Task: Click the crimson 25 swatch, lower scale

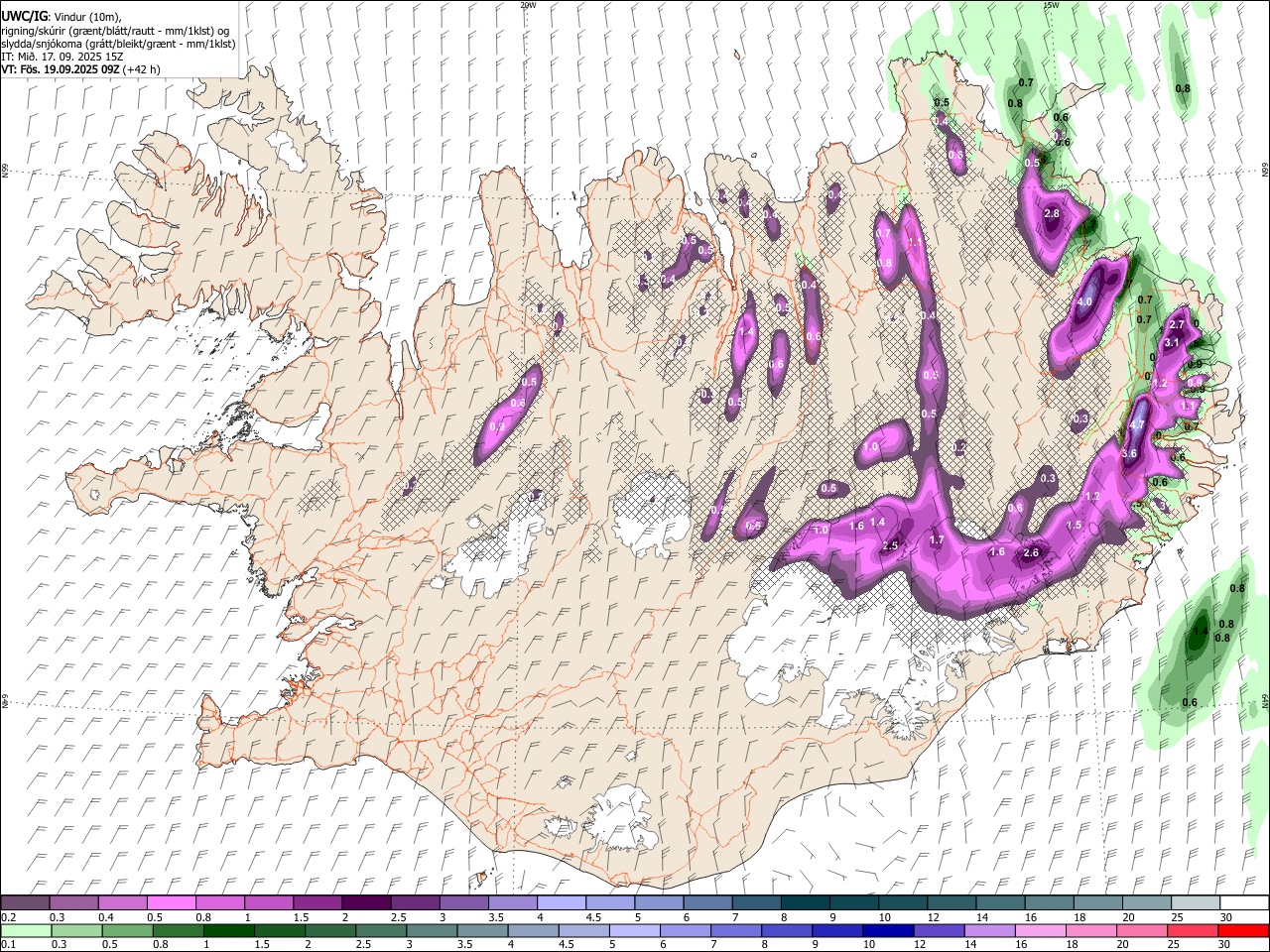Action: coord(1193,930)
